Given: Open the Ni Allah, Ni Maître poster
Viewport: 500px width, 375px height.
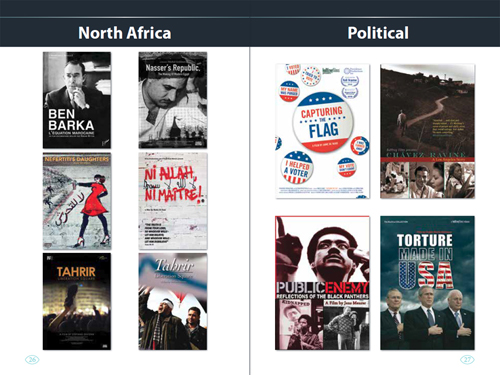Looking at the screenshot, I should pyautogui.click(x=173, y=201).
